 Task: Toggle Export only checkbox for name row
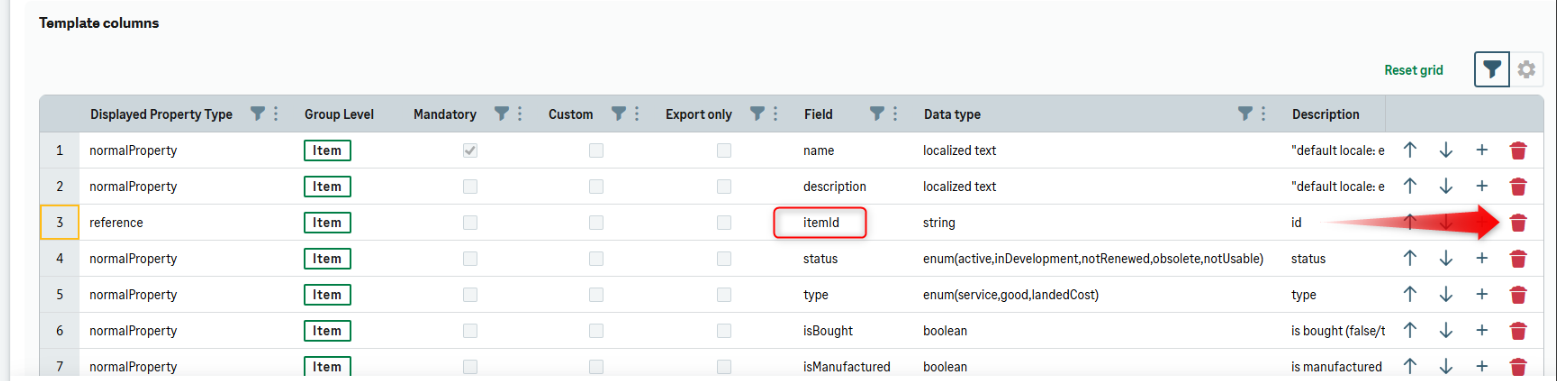pyautogui.click(x=723, y=150)
